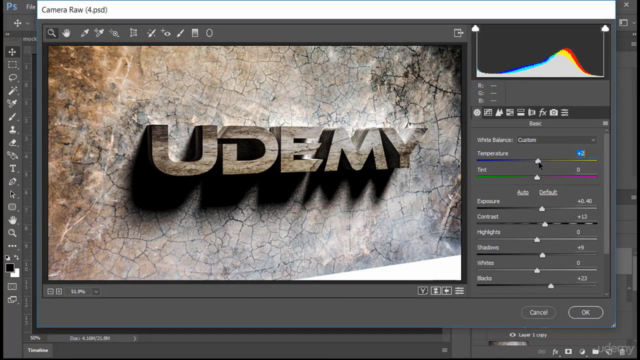Select the Camera Raw Zoom tool
The height and width of the screenshot is (360, 640).
click(51, 33)
